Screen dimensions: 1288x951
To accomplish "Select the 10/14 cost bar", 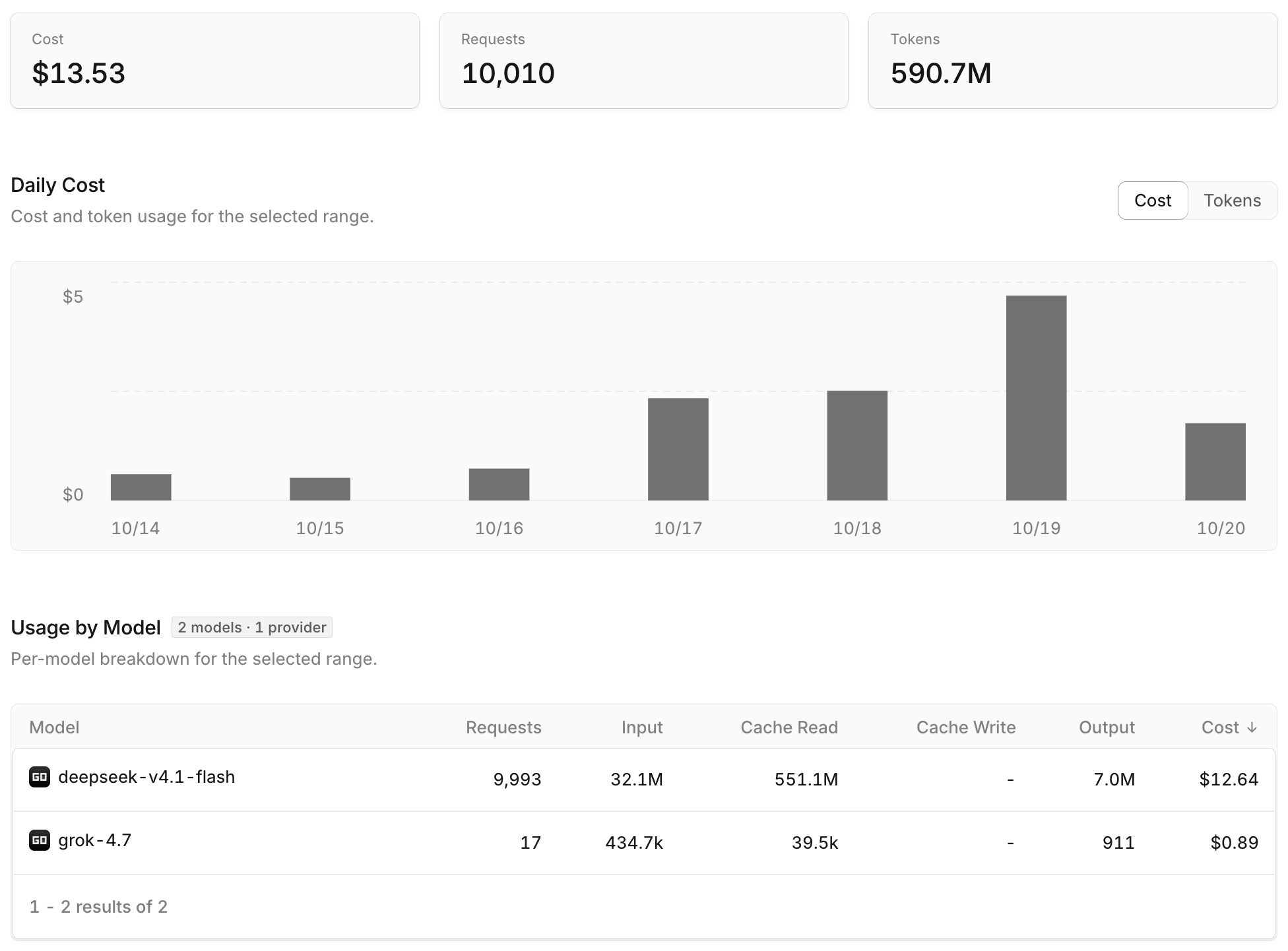I will [141, 487].
